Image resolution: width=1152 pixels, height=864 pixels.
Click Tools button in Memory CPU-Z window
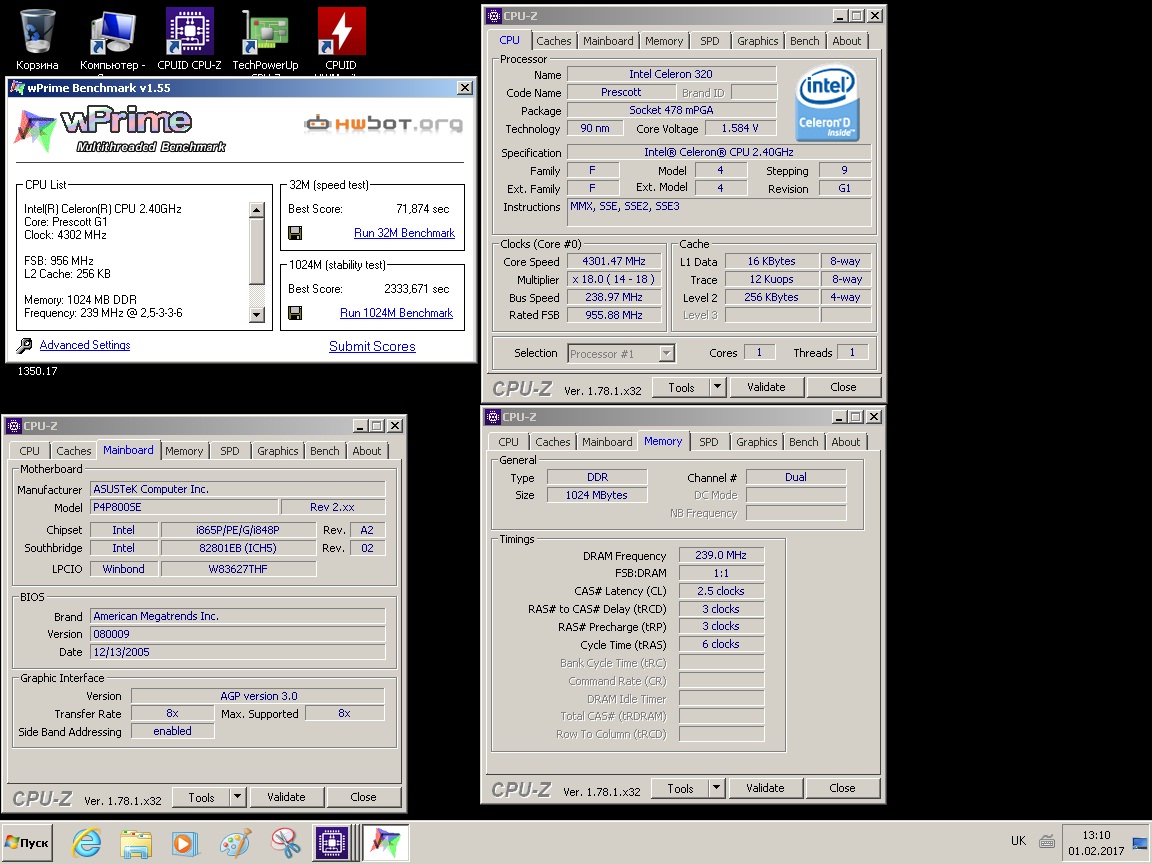click(x=680, y=788)
